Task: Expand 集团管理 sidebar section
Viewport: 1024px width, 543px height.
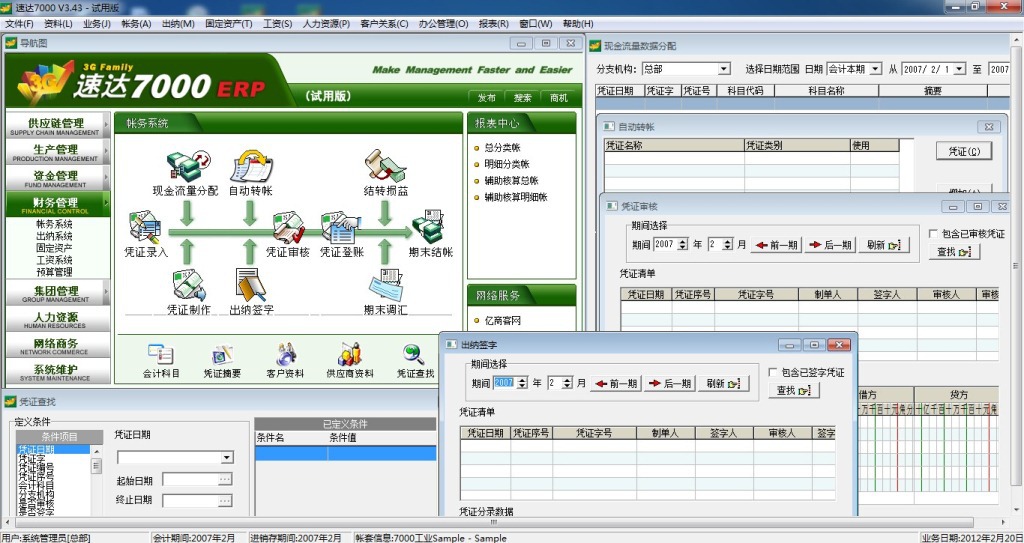Action: (x=56, y=293)
